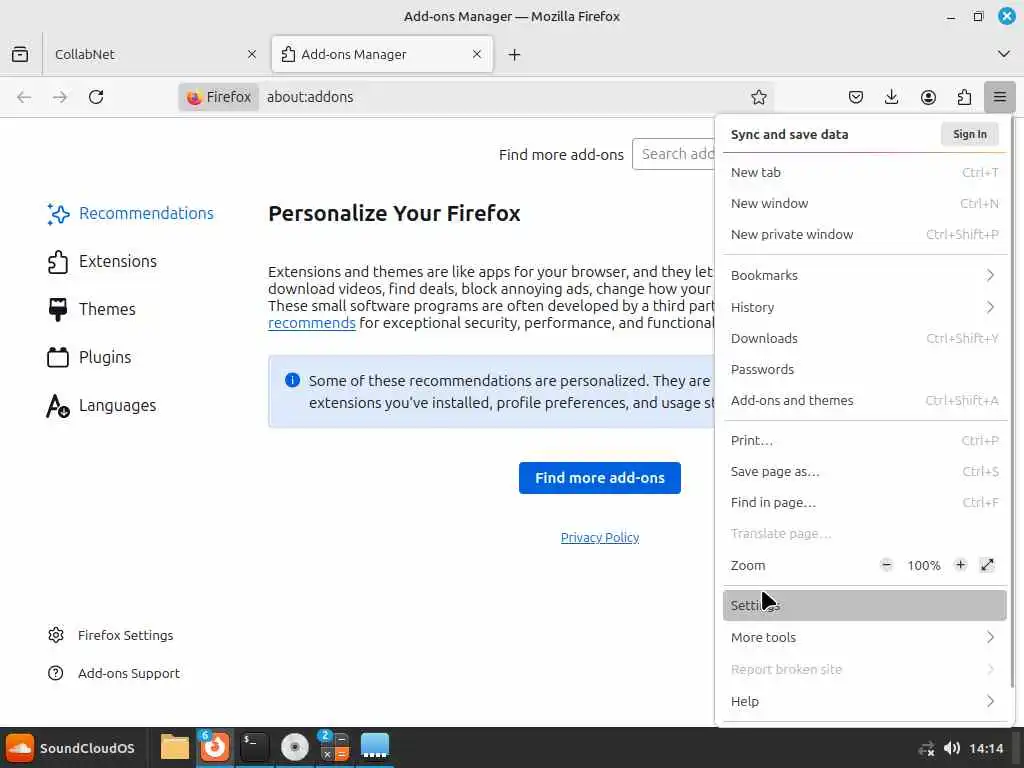Follow the recommends link
The image size is (1024, 768).
312,323
